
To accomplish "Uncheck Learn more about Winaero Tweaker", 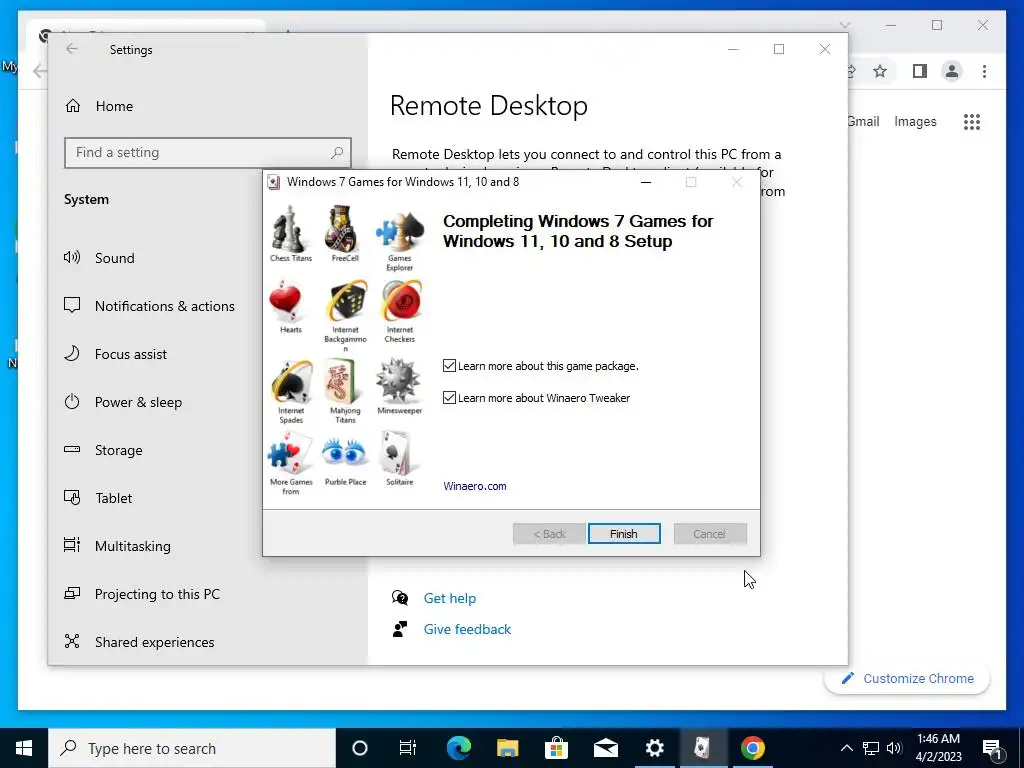I will 449,398.
